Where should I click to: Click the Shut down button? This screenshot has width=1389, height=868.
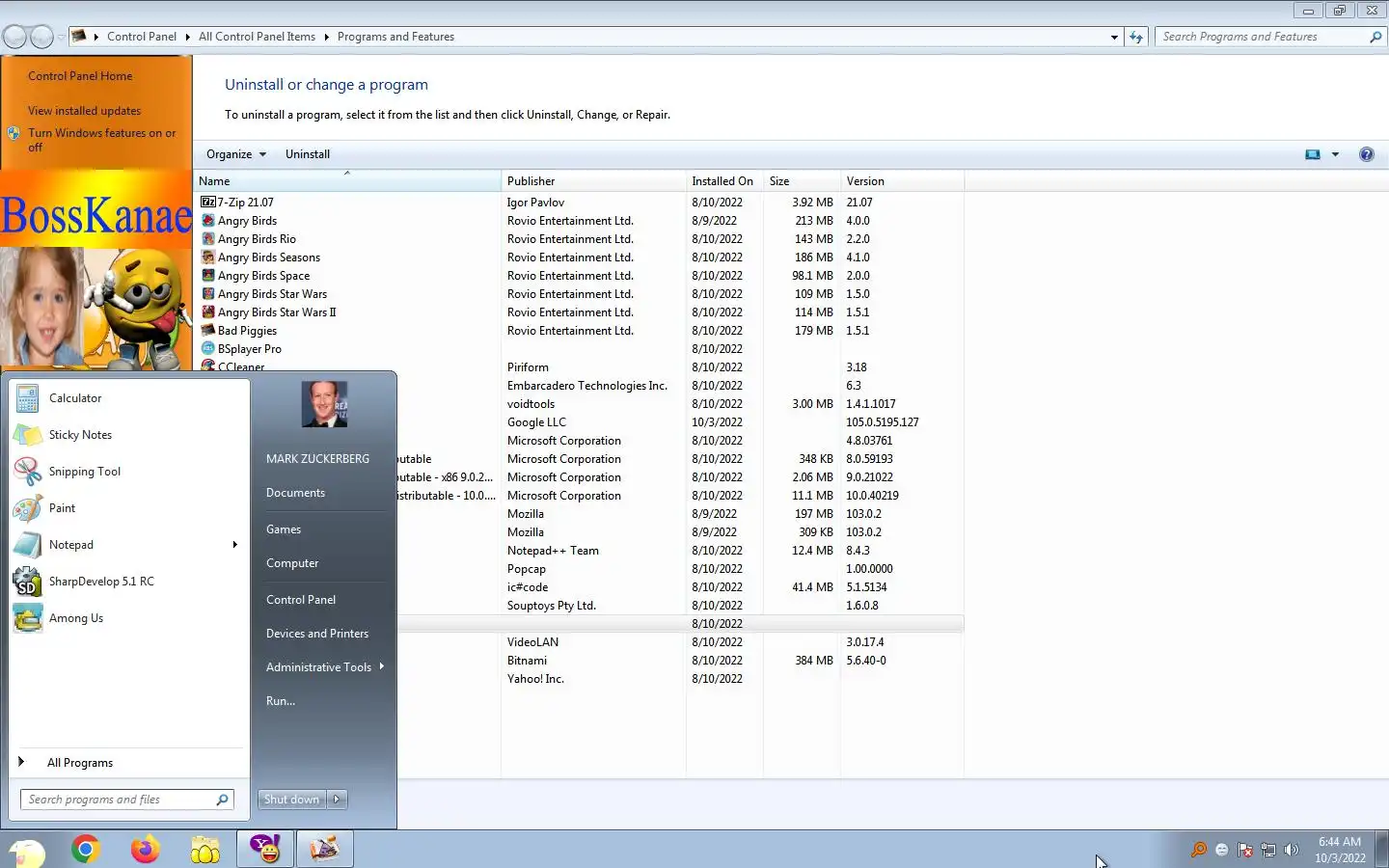tap(291, 800)
